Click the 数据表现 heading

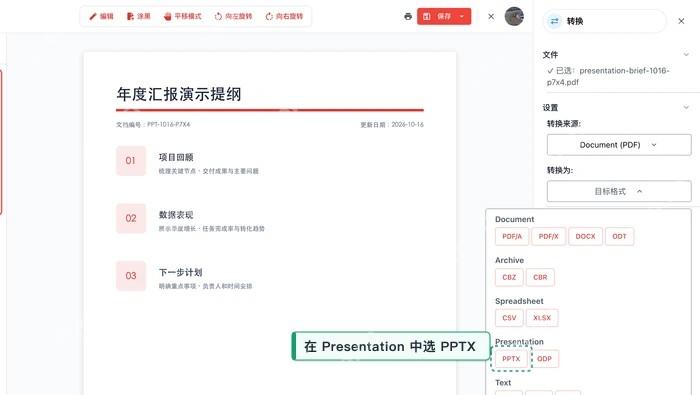[176, 215]
